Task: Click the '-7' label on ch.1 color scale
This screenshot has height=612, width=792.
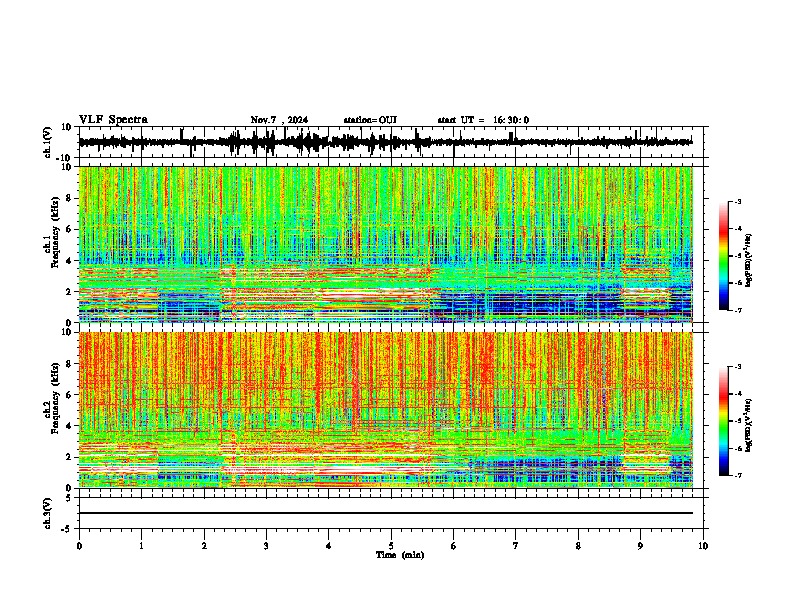Action: (x=738, y=310)
